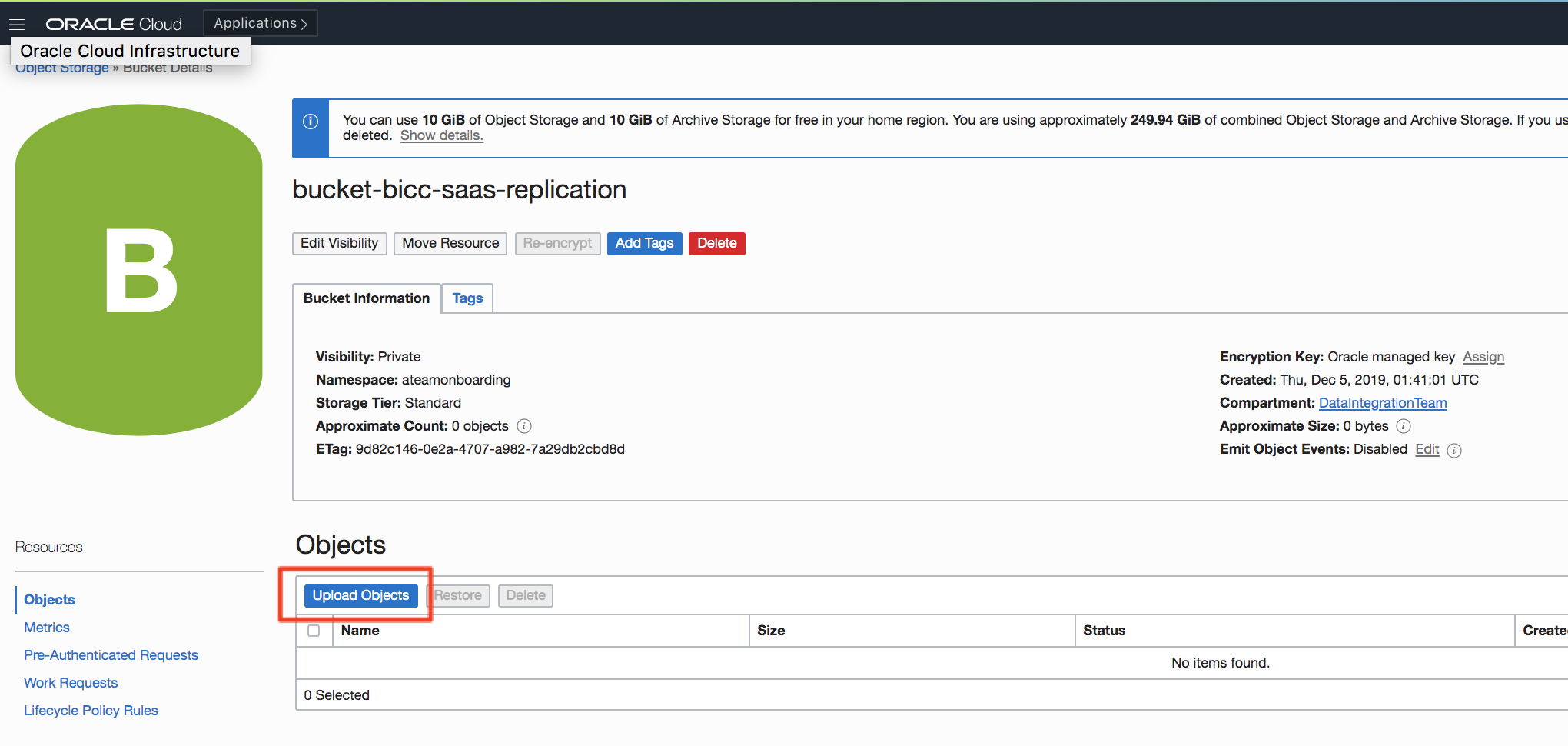Click the blue info banner icon
1568x746 pixels.
311,122
